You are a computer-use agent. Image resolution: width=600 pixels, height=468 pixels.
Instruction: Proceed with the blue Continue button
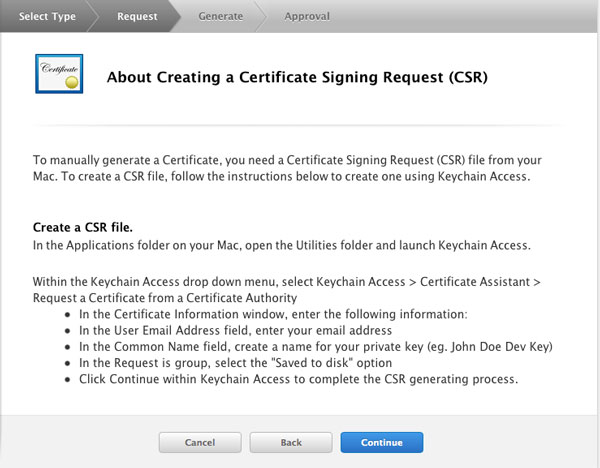381,442
